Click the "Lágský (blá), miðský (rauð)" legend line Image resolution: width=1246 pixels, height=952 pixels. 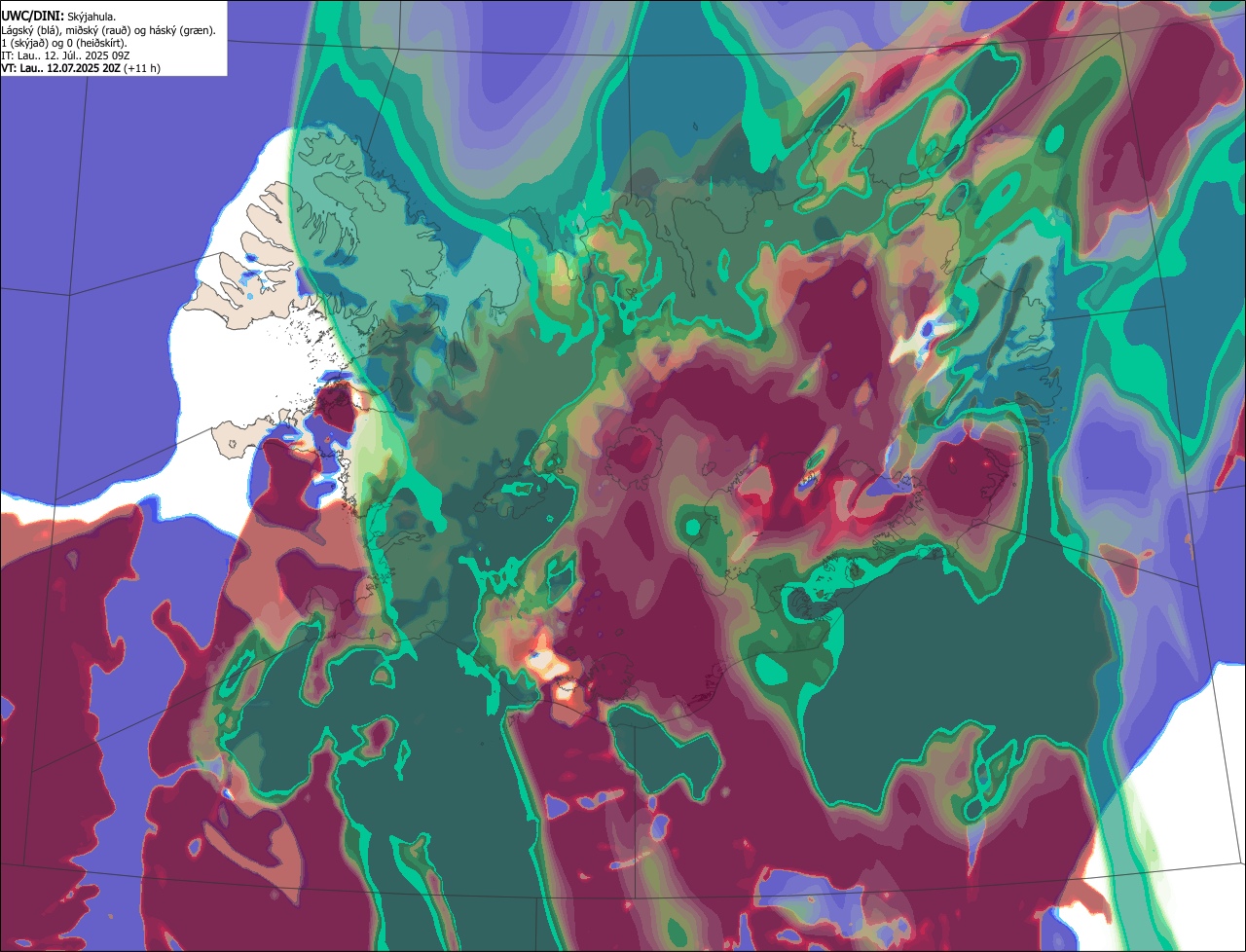coord(109,30)
